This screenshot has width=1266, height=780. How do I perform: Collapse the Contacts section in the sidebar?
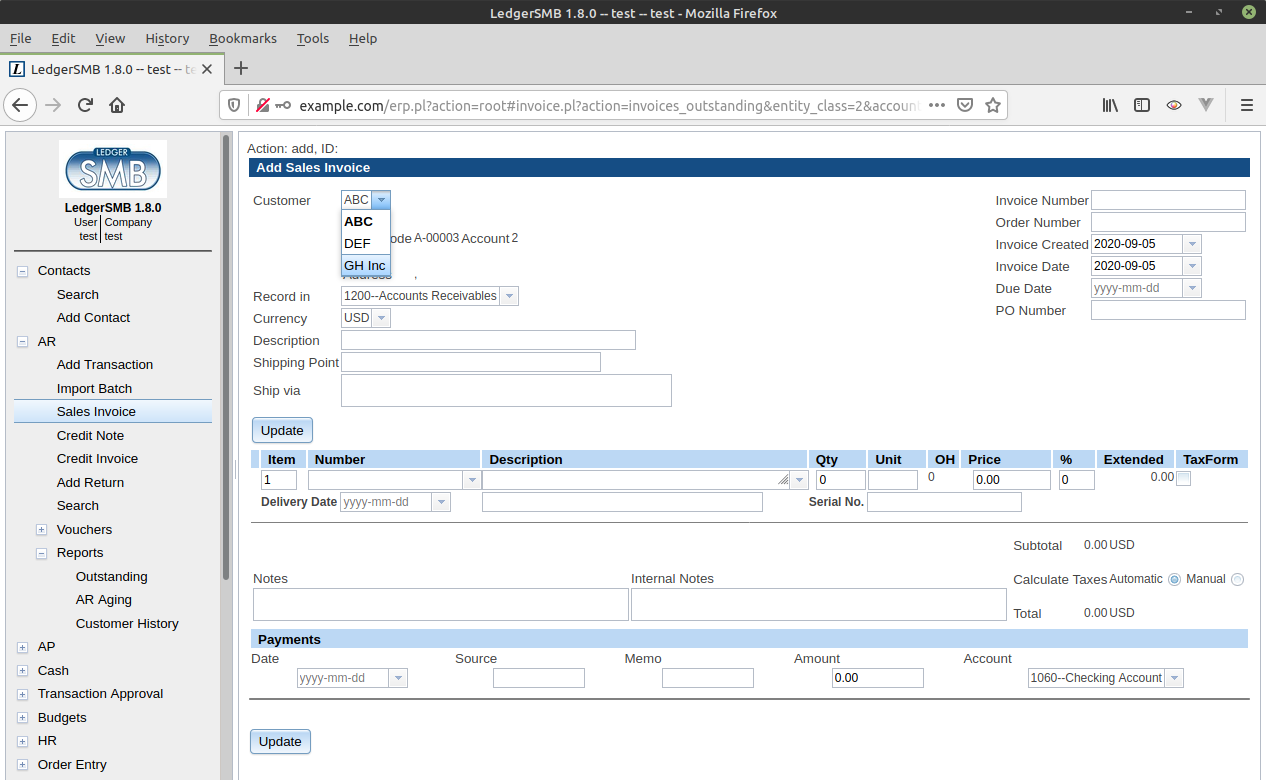point(23,271)
